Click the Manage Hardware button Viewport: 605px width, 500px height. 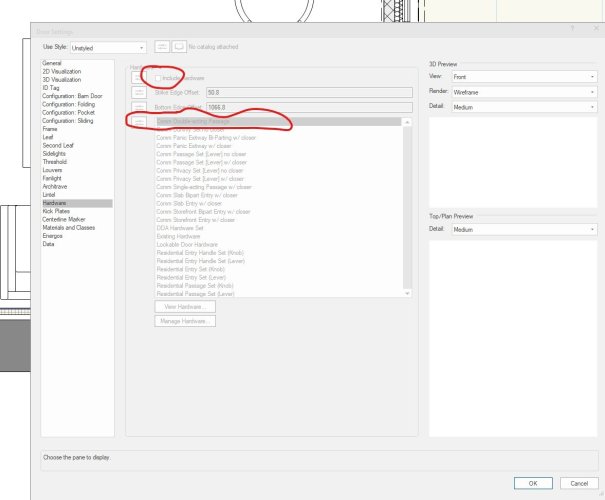(184, 321)
